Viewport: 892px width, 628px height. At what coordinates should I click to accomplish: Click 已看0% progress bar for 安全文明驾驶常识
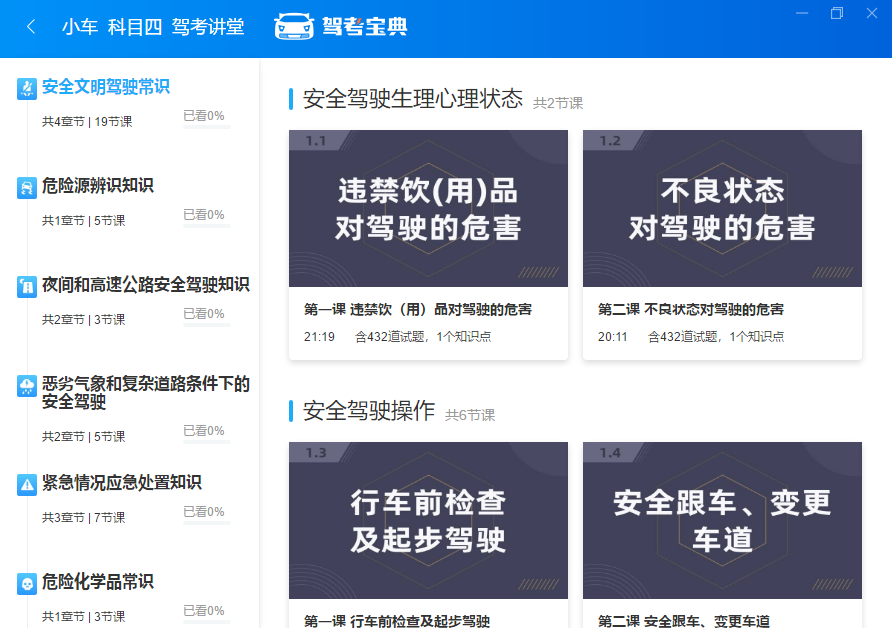[x=207, y=127]
